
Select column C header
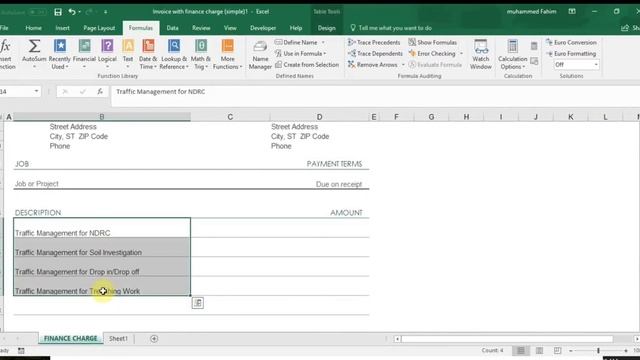(x=230, y=117)
